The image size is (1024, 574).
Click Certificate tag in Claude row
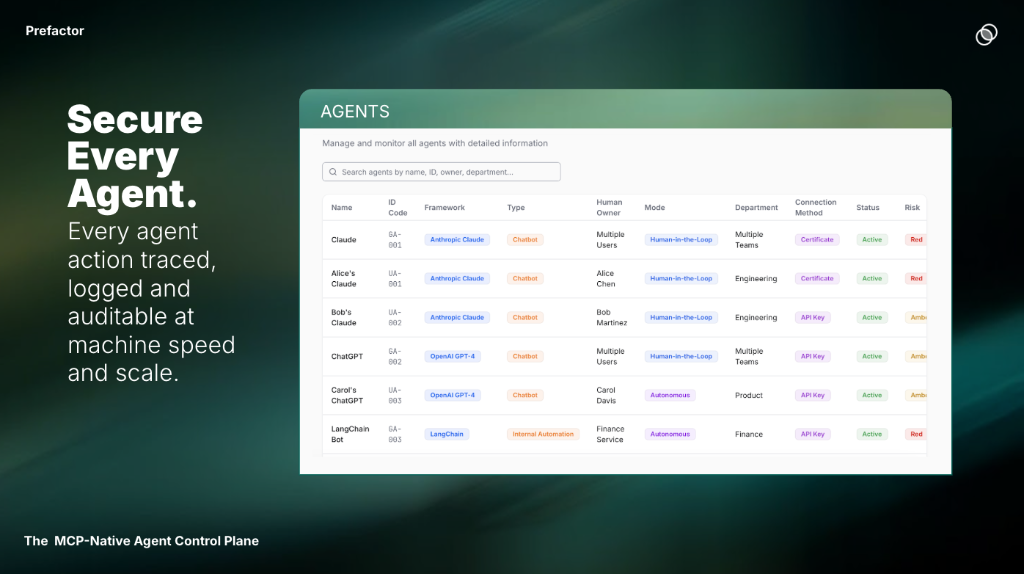point(817,240)
